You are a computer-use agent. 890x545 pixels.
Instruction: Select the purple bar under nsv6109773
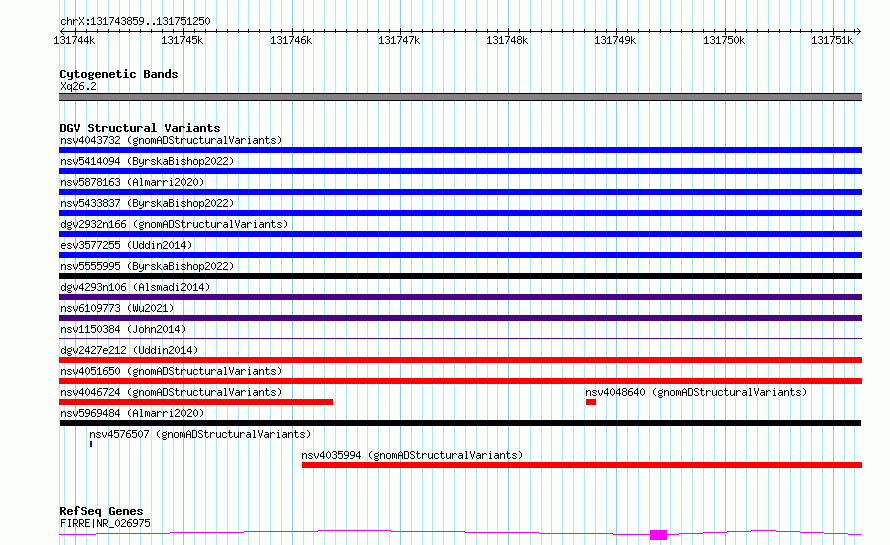460,318
